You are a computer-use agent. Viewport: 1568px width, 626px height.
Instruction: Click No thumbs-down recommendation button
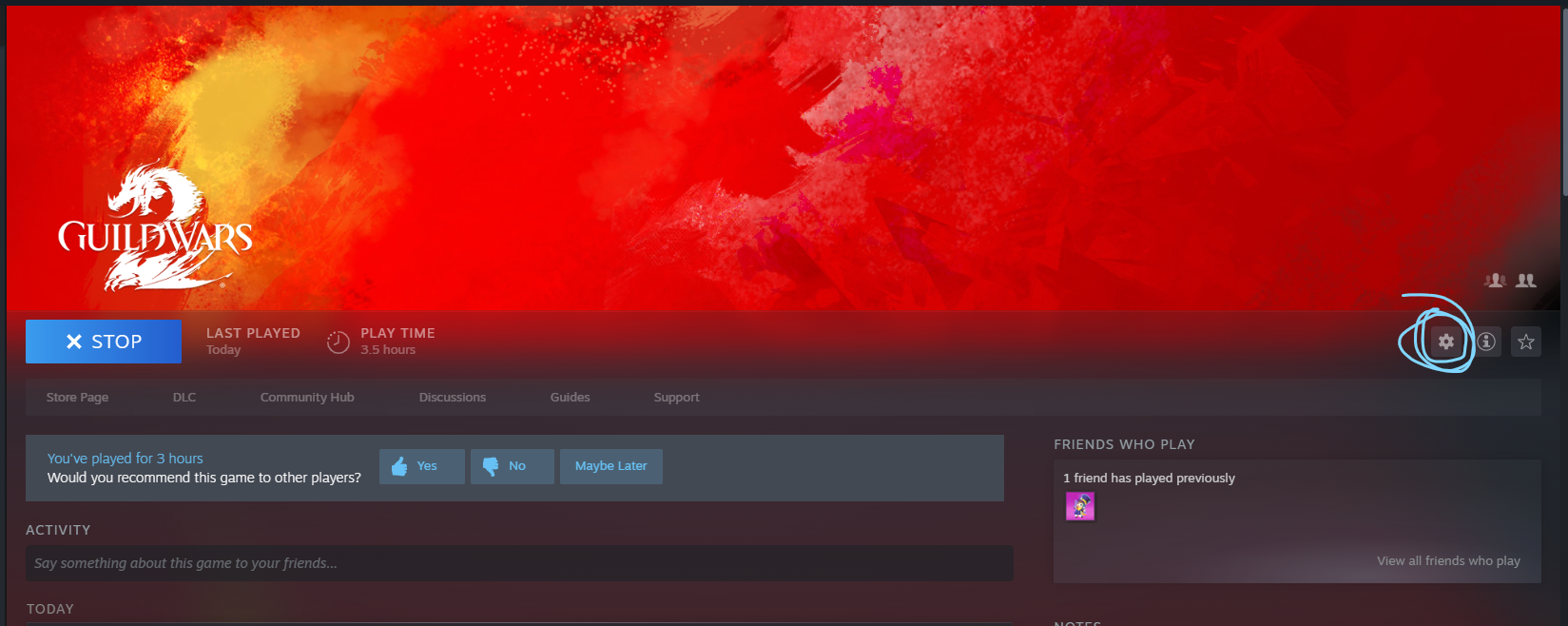(x=512, y=466)
